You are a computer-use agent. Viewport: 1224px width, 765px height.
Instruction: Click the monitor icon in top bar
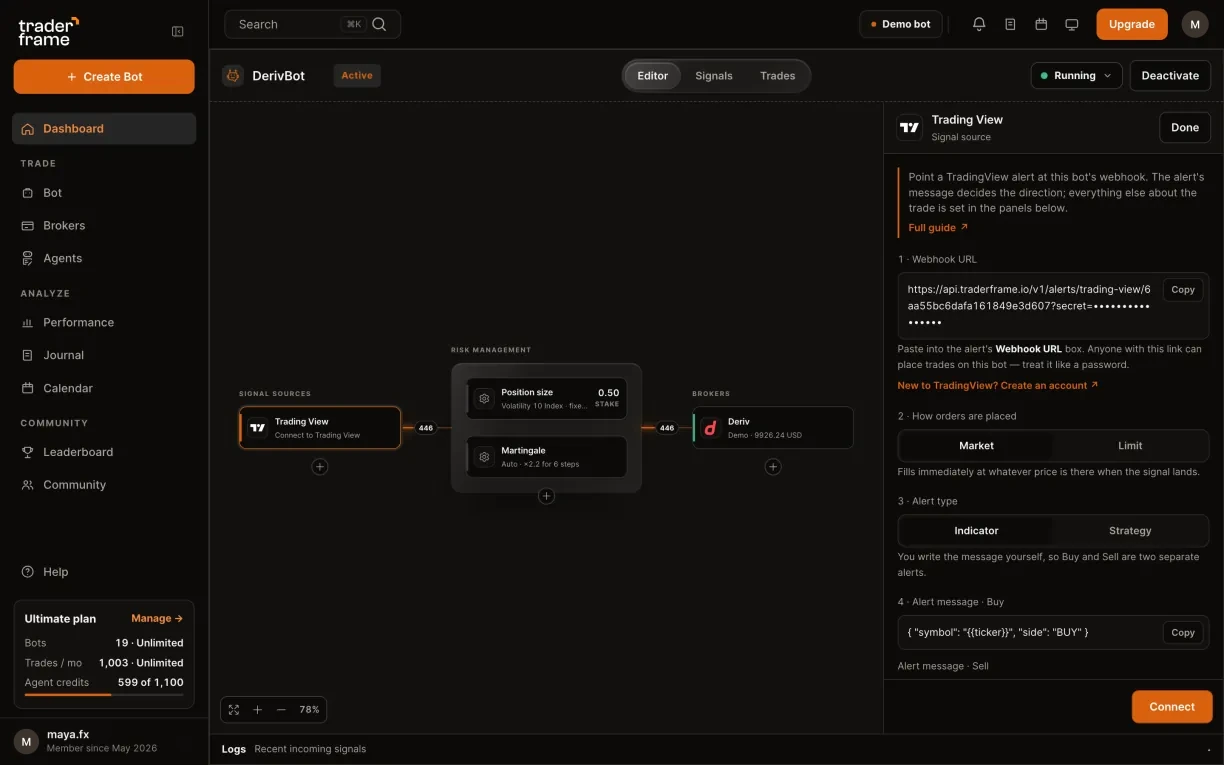(x=1072, y=24)
